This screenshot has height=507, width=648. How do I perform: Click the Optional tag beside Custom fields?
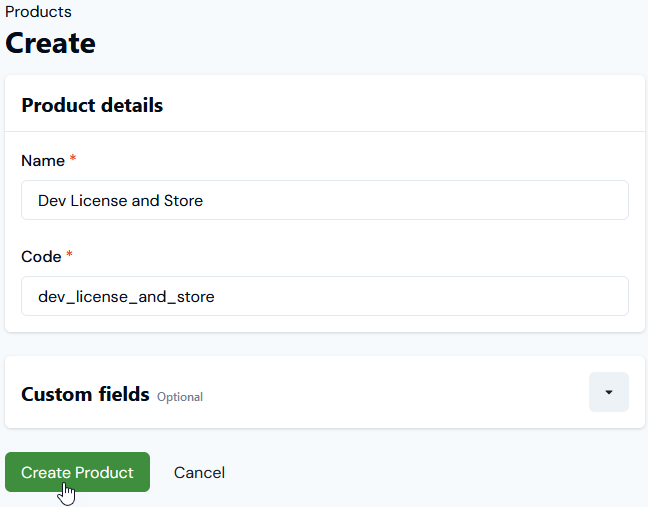(180, 397)
